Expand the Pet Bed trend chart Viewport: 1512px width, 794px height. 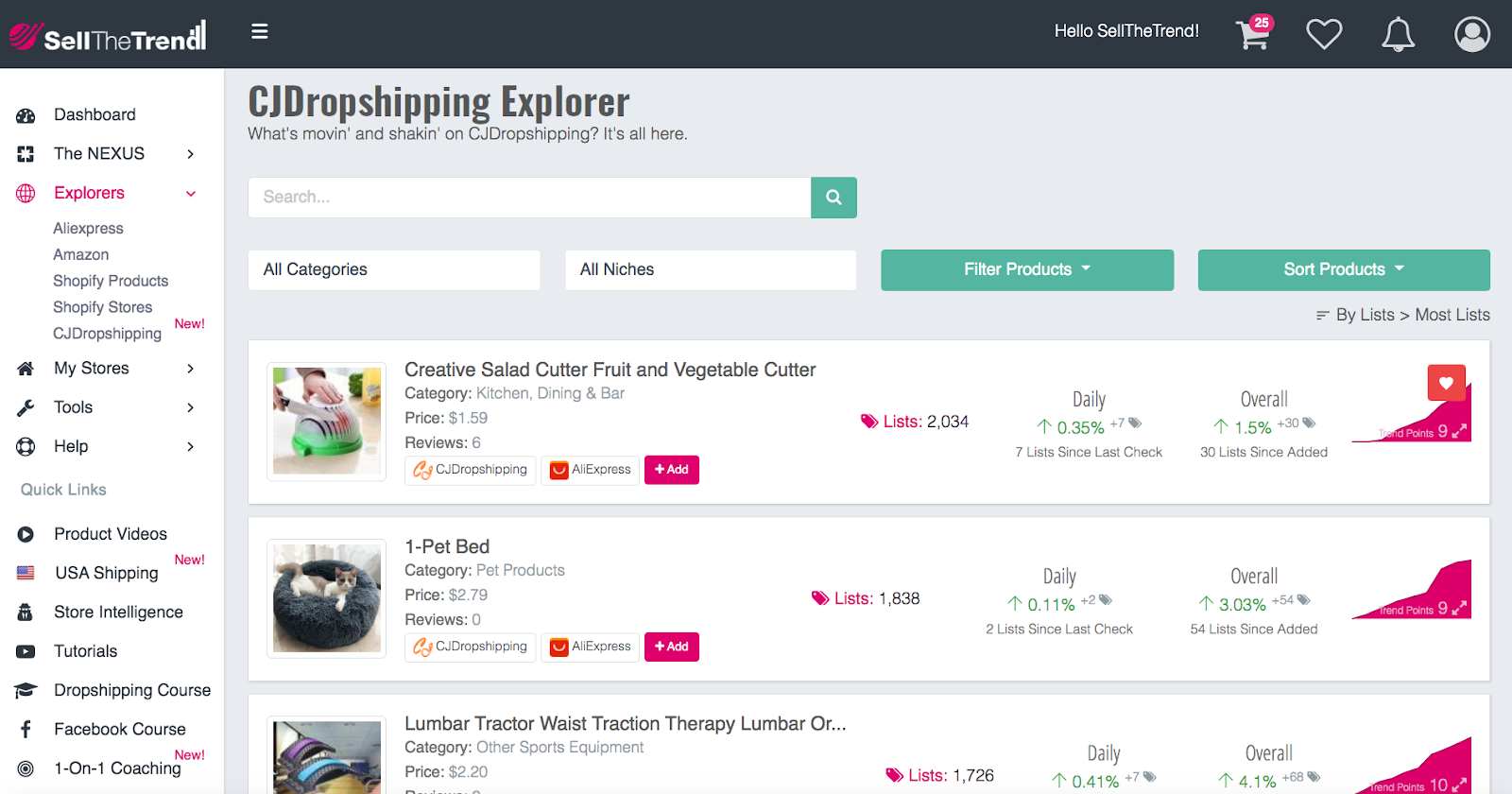1459,609
